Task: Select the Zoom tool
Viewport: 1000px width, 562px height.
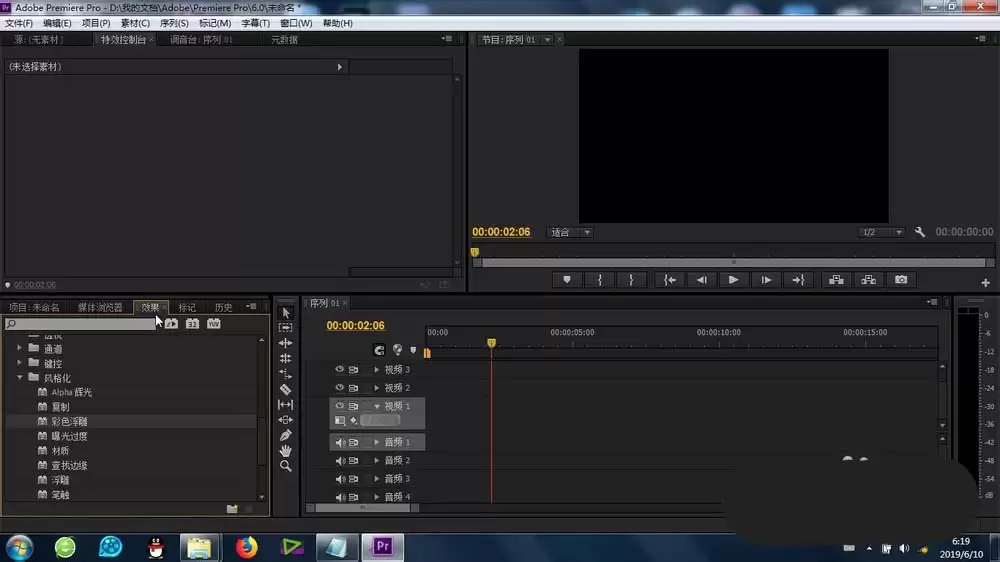Action: coord(286,466)
